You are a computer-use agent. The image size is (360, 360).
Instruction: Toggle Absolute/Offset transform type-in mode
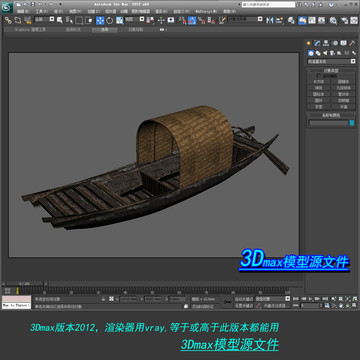(x=112, y=299)
